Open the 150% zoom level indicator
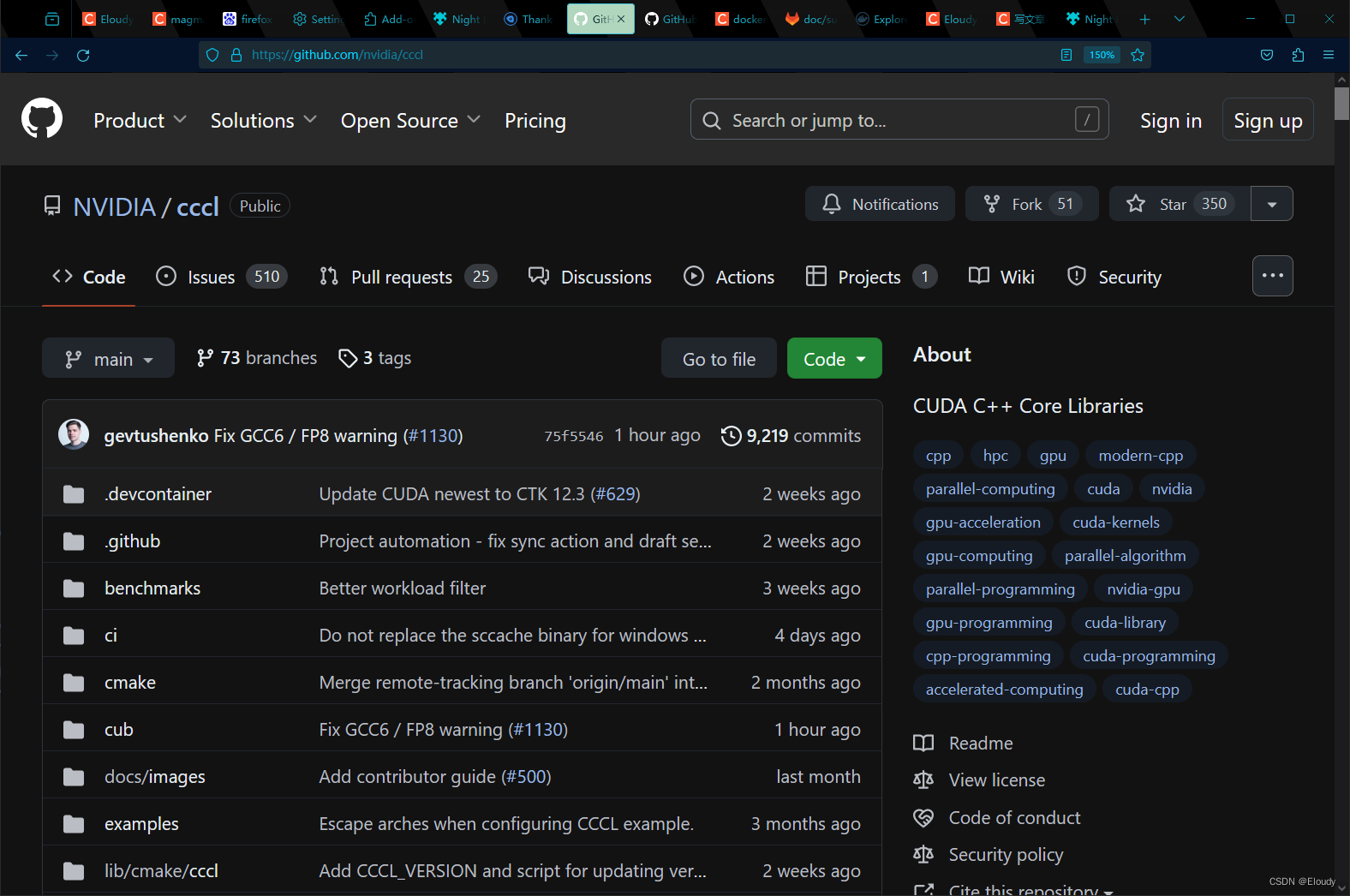 (1102, 55)
